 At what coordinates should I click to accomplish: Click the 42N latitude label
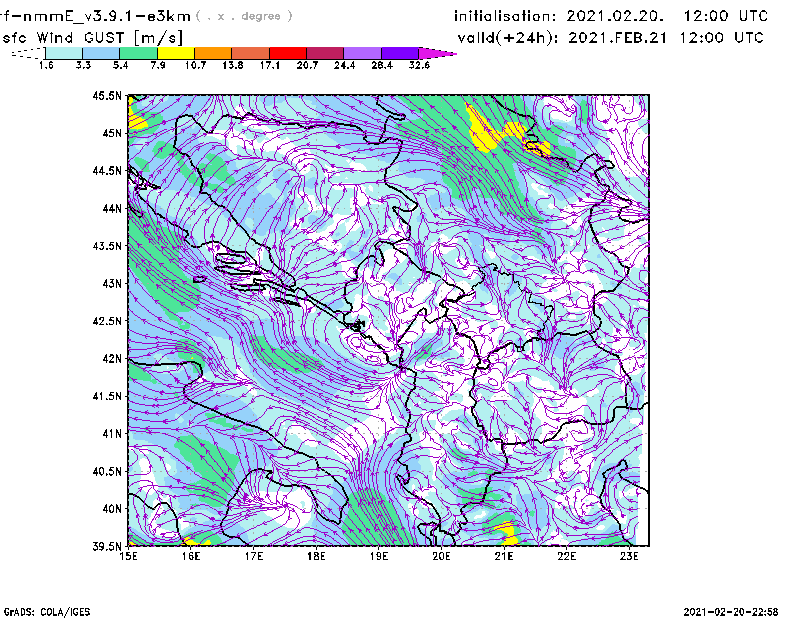tap(112, 358)
